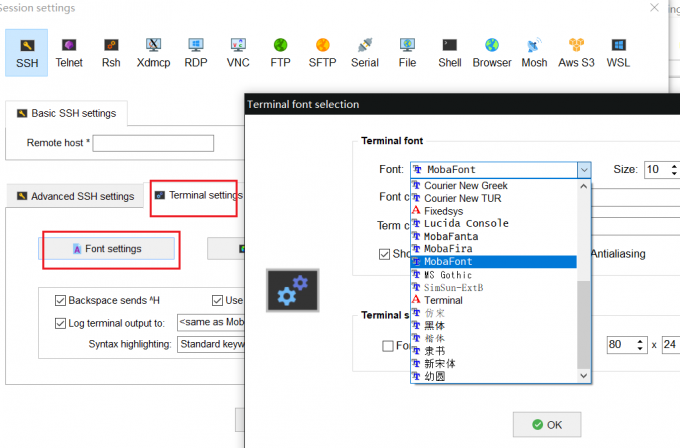Toggle Backspace sends ^H checkbox
The image size is (680, 448).
pos(60,300)
